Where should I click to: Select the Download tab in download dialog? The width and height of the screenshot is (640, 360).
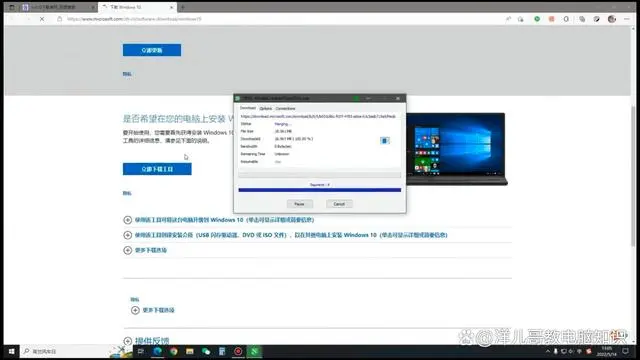coord(248,108)
